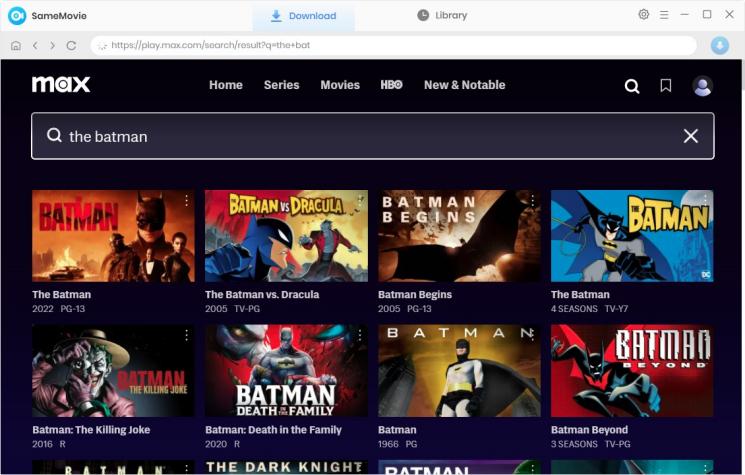Navigate back with the left arrow
Viewport: 745px width, 475px height.
pyautogui.click(x=35, y=46)
